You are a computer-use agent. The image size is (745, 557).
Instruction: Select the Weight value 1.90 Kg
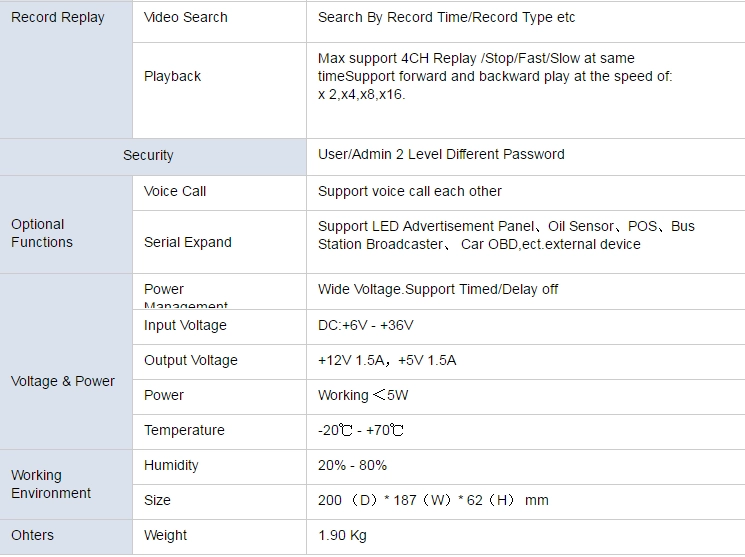[x=342, y=536]
